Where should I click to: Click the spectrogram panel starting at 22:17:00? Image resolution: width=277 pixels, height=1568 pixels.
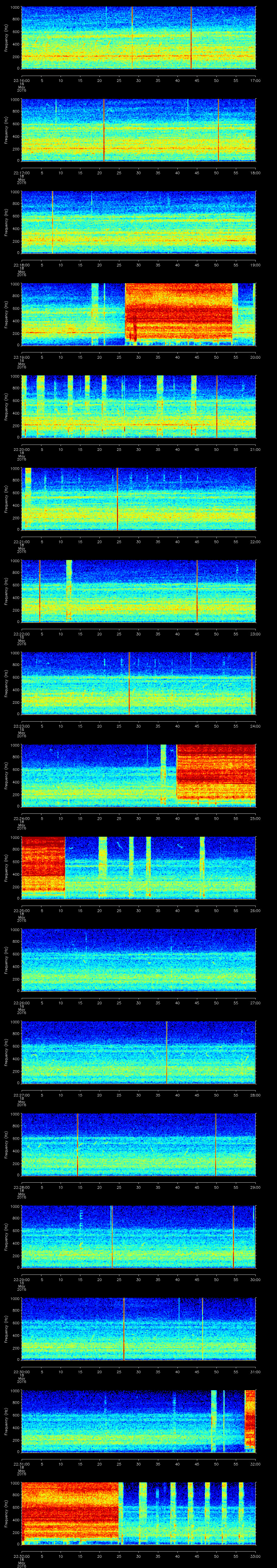click(x=139, y=130)
